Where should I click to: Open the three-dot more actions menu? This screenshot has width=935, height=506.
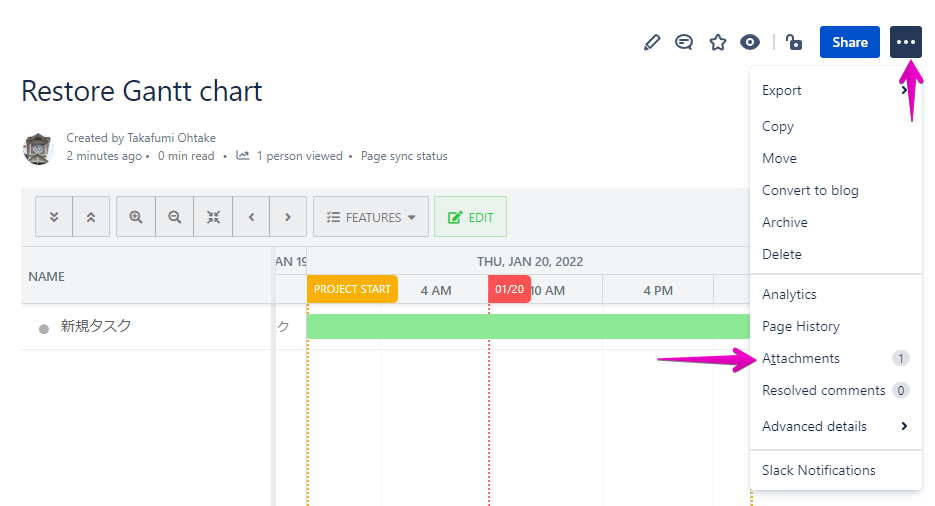click(x=905, y=42)
